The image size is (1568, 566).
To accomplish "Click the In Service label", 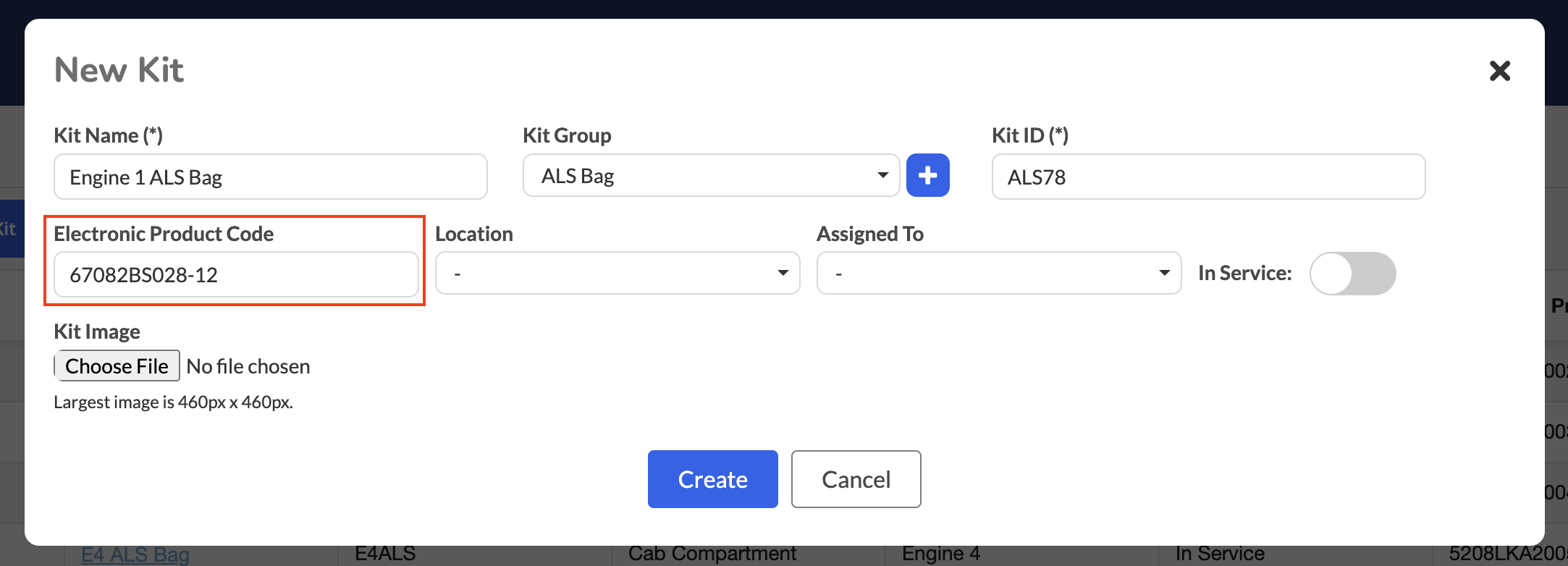I will 1244,273.
